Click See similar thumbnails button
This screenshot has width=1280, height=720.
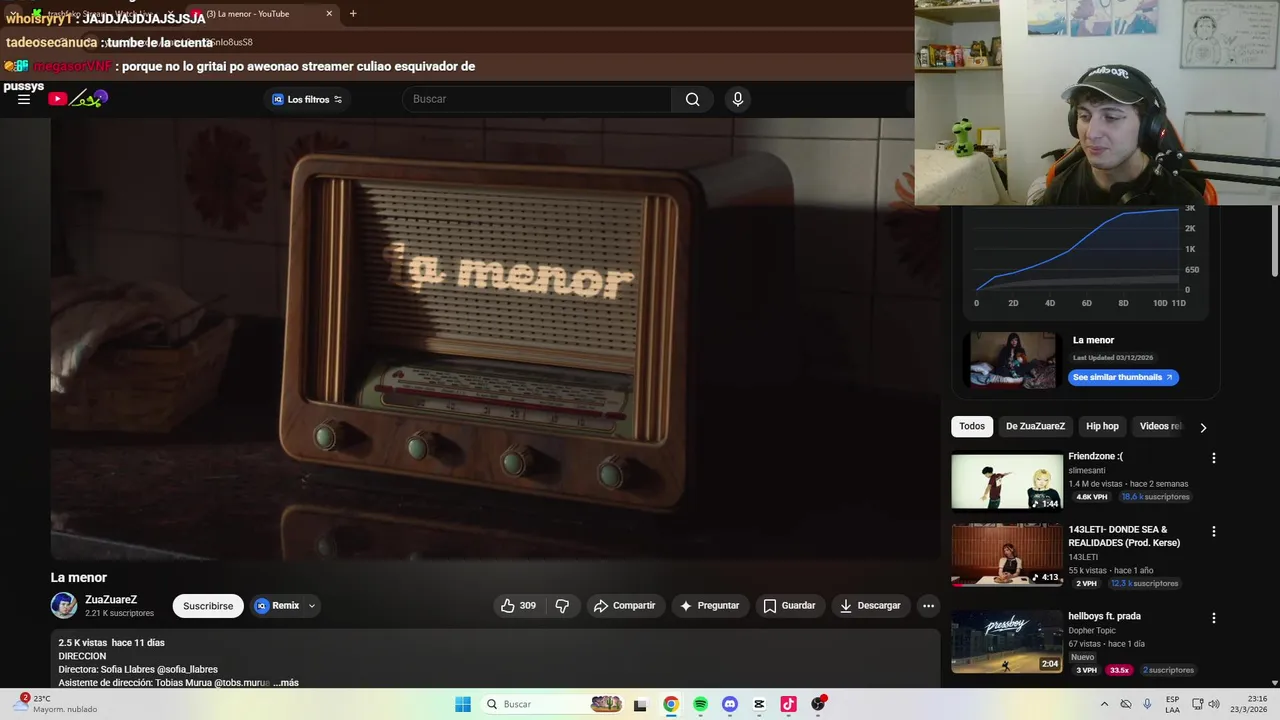click(x=1123, y=377)
